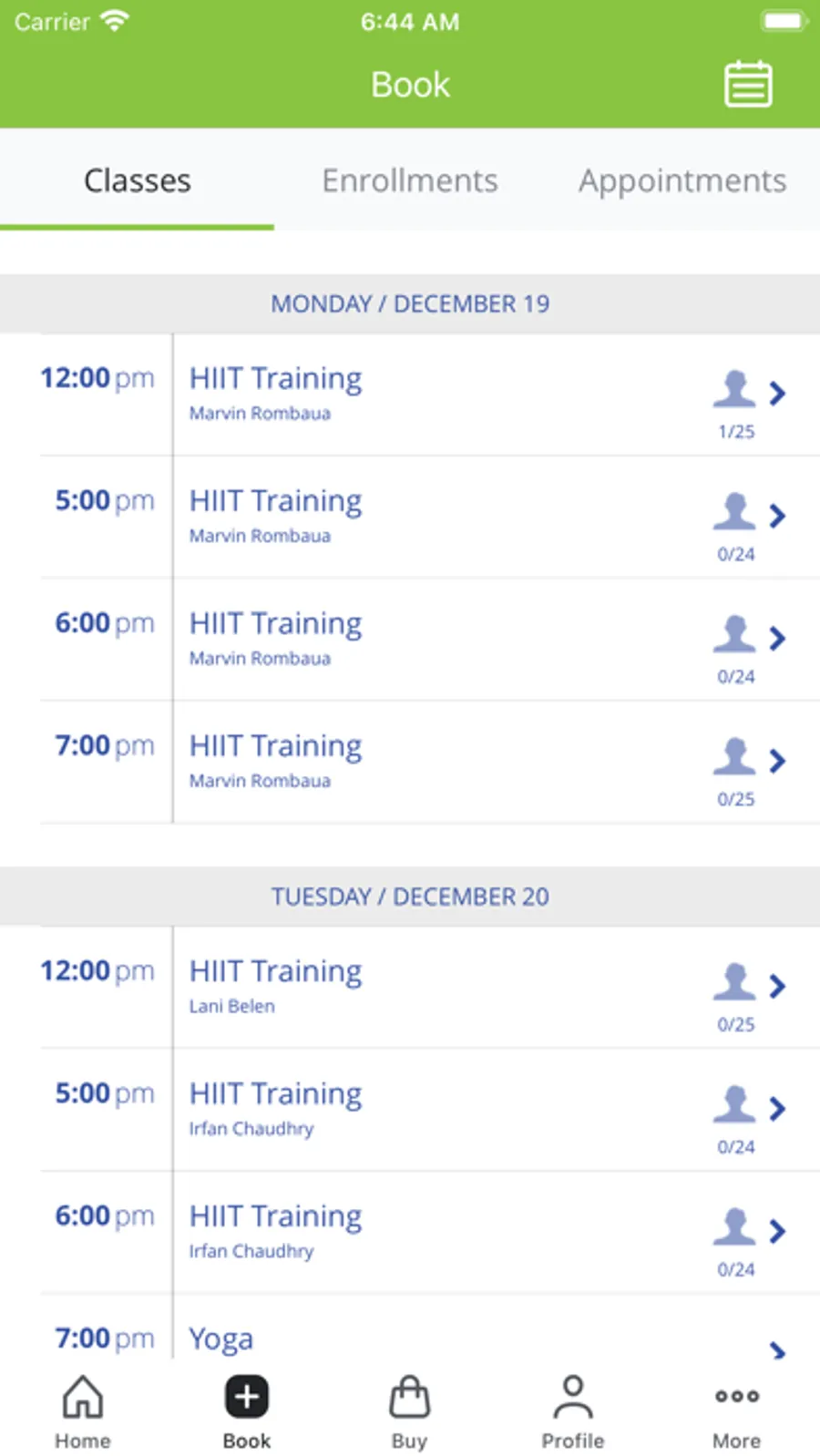820x1456 pixels.
Task: Tap attendee icon for Monday 7:00 pm class
Action: click(x=734, y=757)
